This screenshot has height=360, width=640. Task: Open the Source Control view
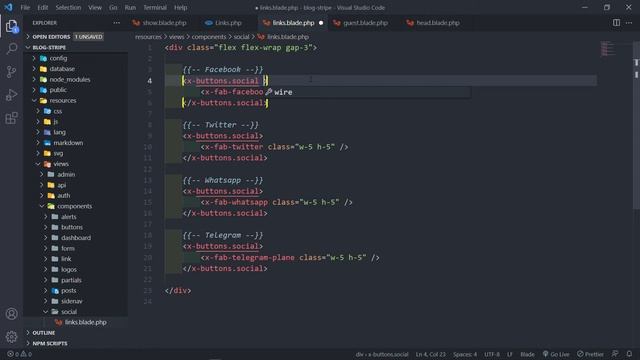pos(11,72)
